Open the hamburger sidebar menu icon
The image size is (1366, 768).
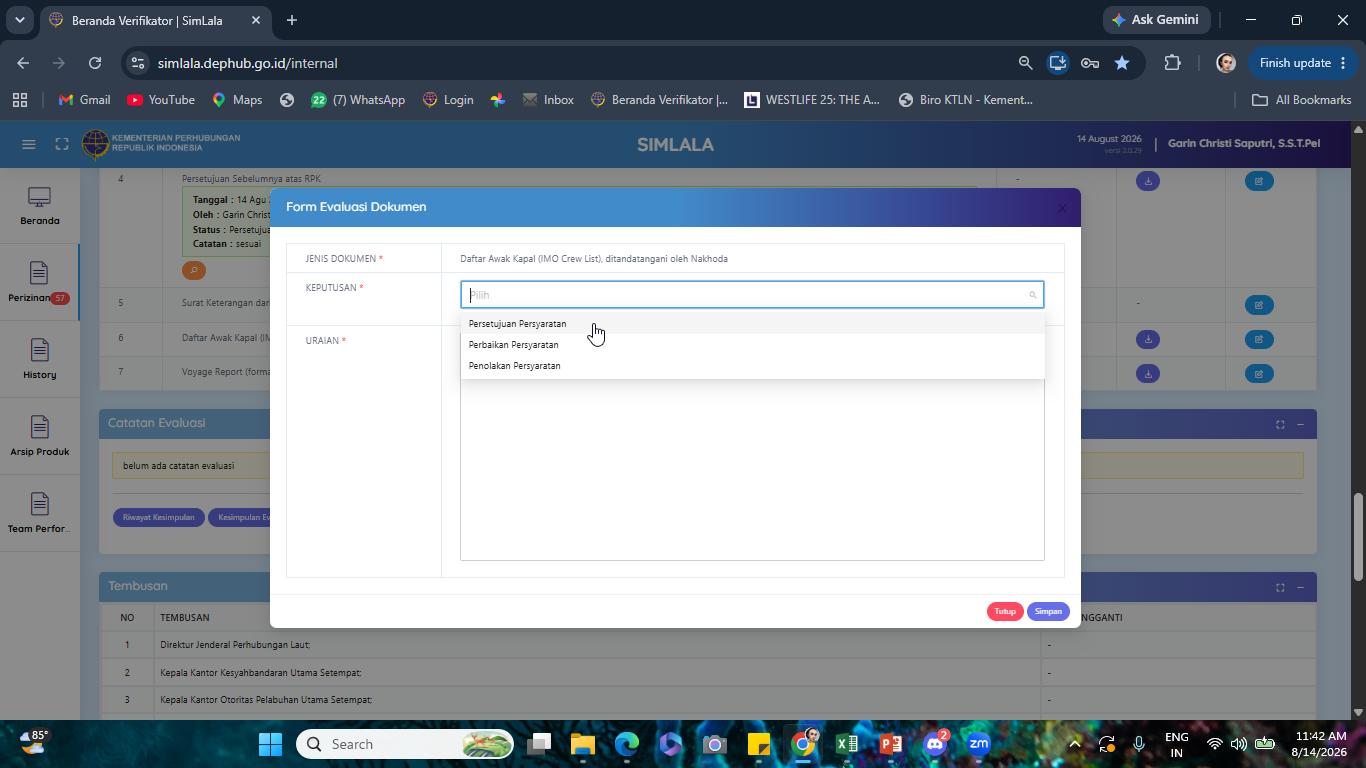29,144
